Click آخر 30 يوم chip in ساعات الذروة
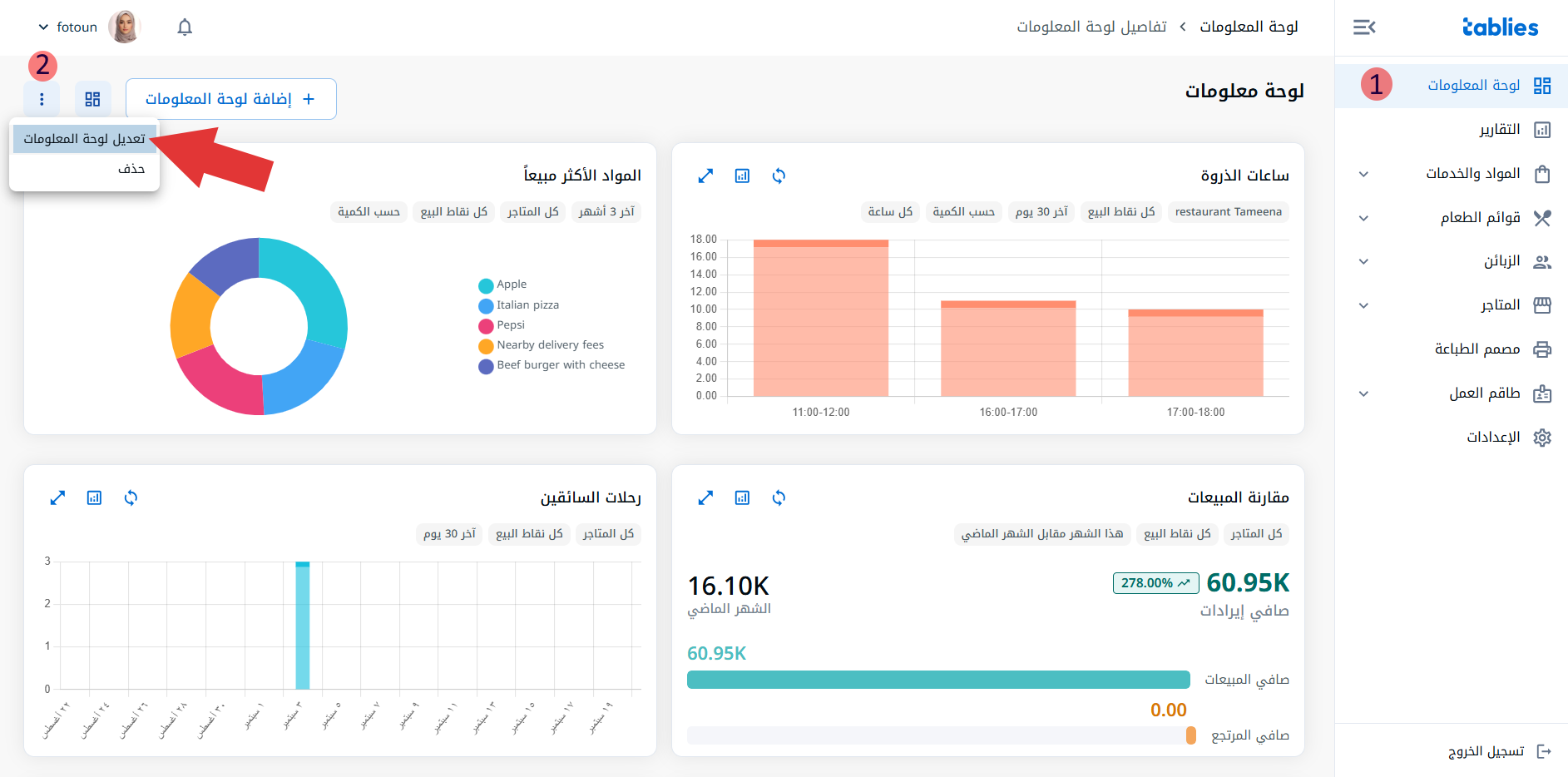This screenshot has height=777, width=1568. (x=1041, y=212)
